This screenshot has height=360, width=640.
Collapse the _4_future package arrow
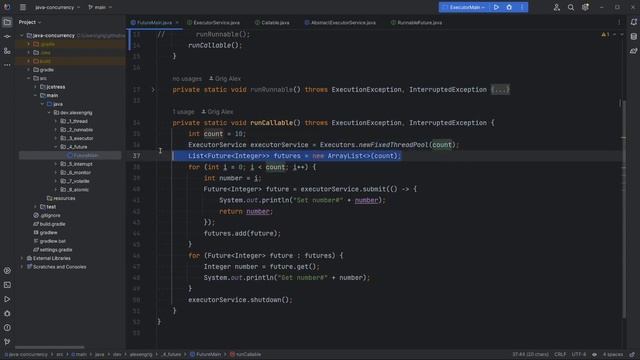point(56,147)
